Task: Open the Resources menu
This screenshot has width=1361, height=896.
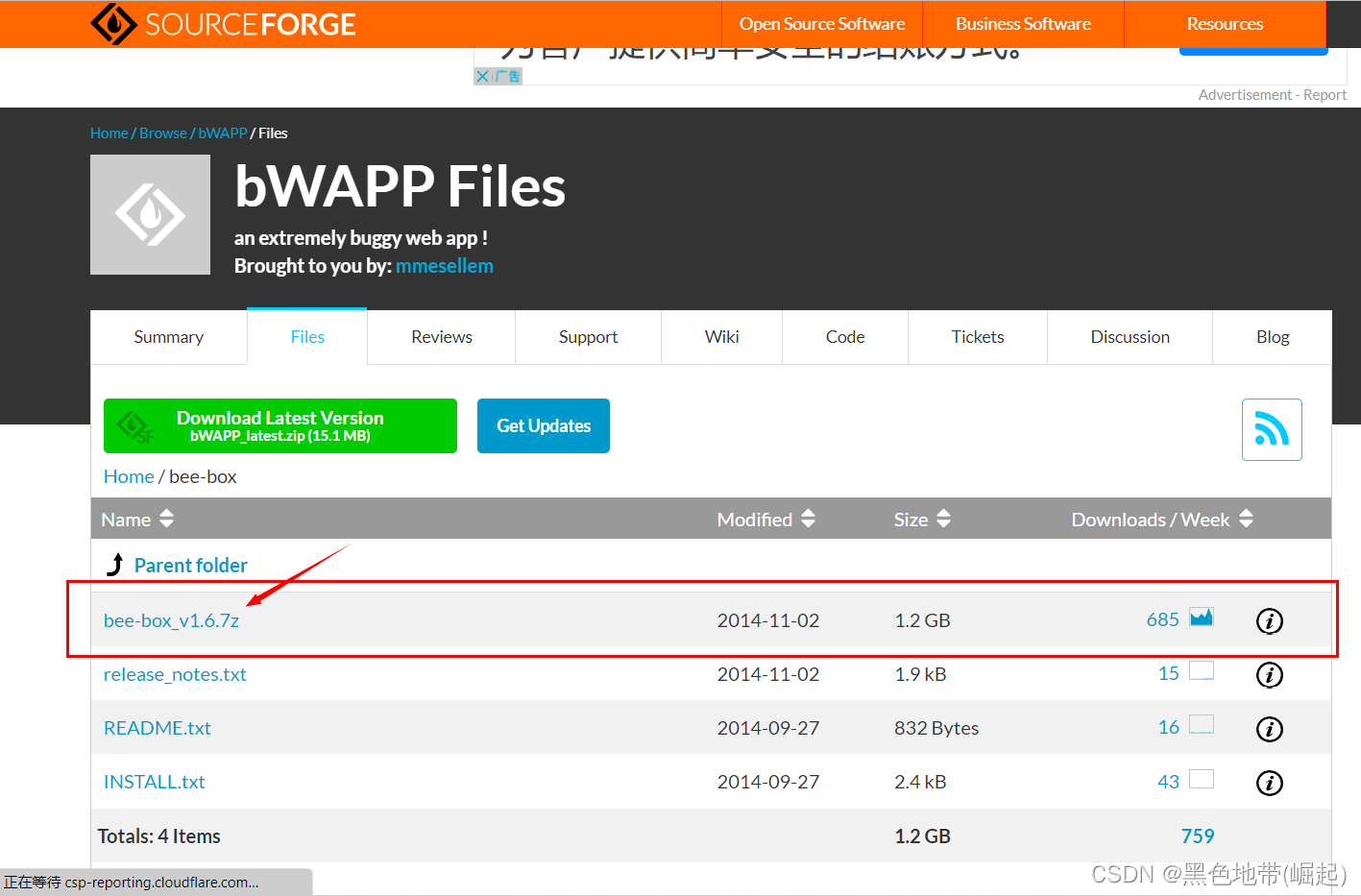Action: click(x=1225, y=24)
